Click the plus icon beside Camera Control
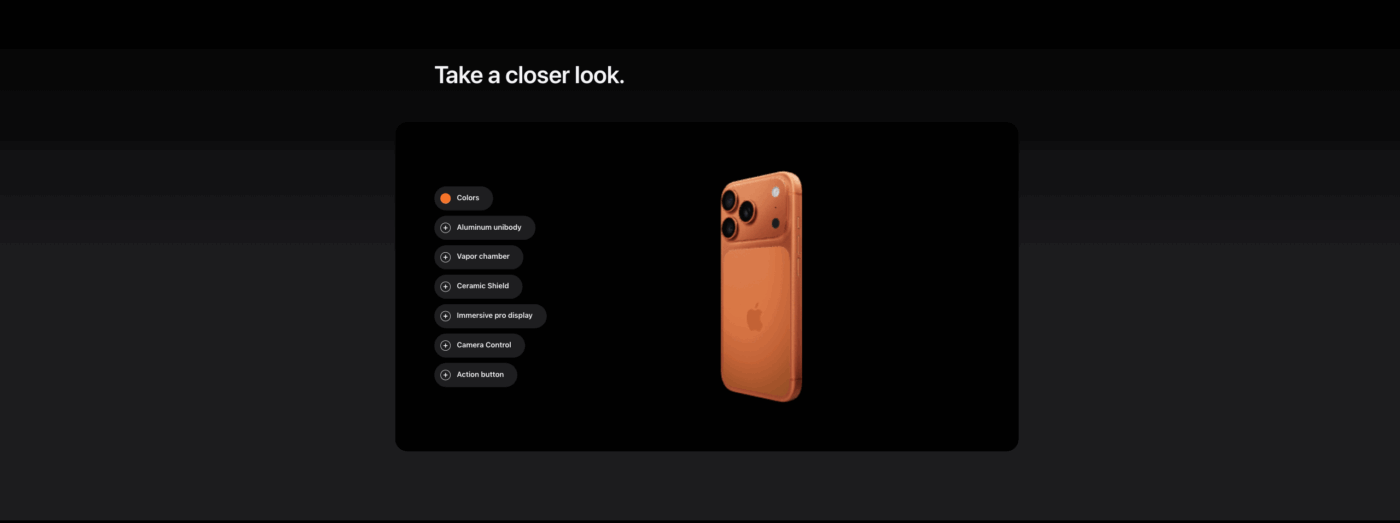The height and width of the screenshot is (523, 1400). coord(446,346)
